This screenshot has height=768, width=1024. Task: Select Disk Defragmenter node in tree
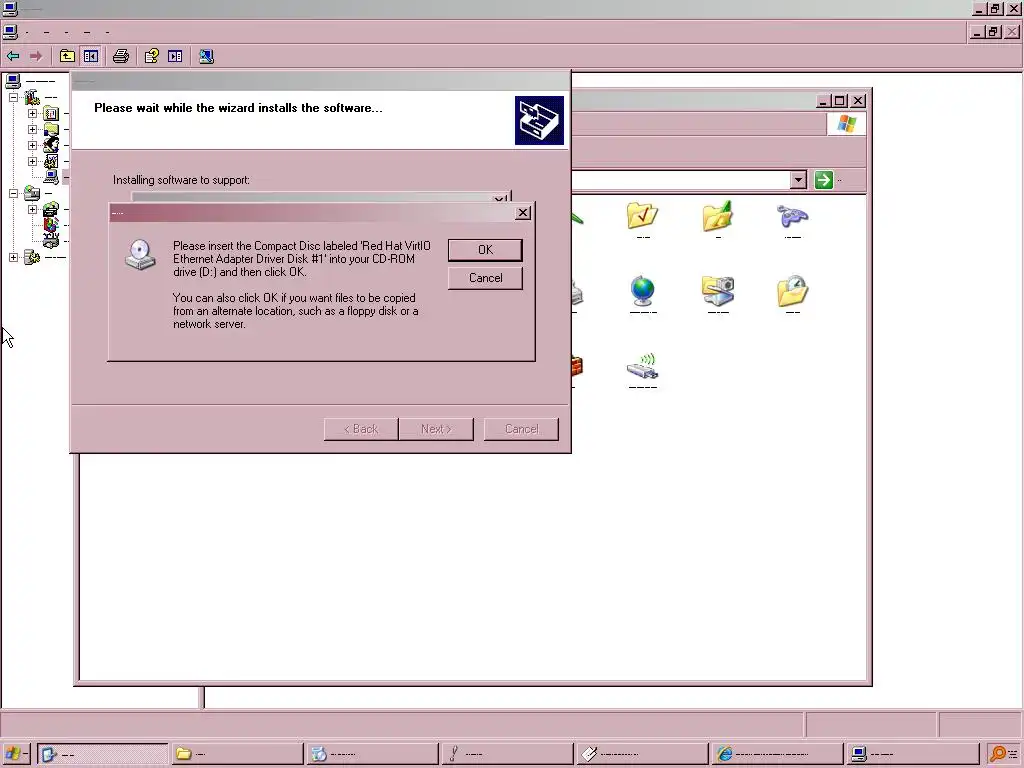[x=55, y=225]
